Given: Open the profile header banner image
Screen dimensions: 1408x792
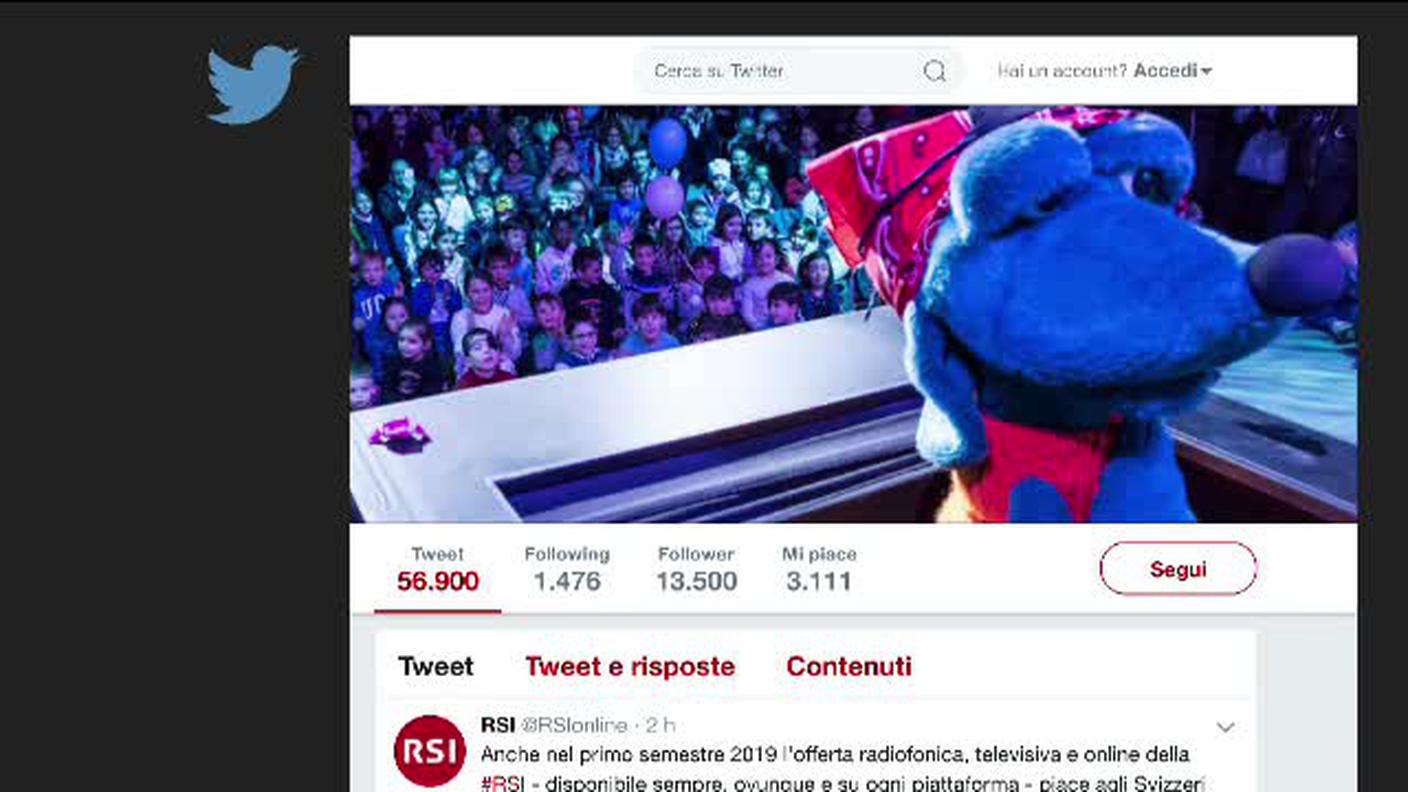Looking at the screenshot, I should point(854,314).
